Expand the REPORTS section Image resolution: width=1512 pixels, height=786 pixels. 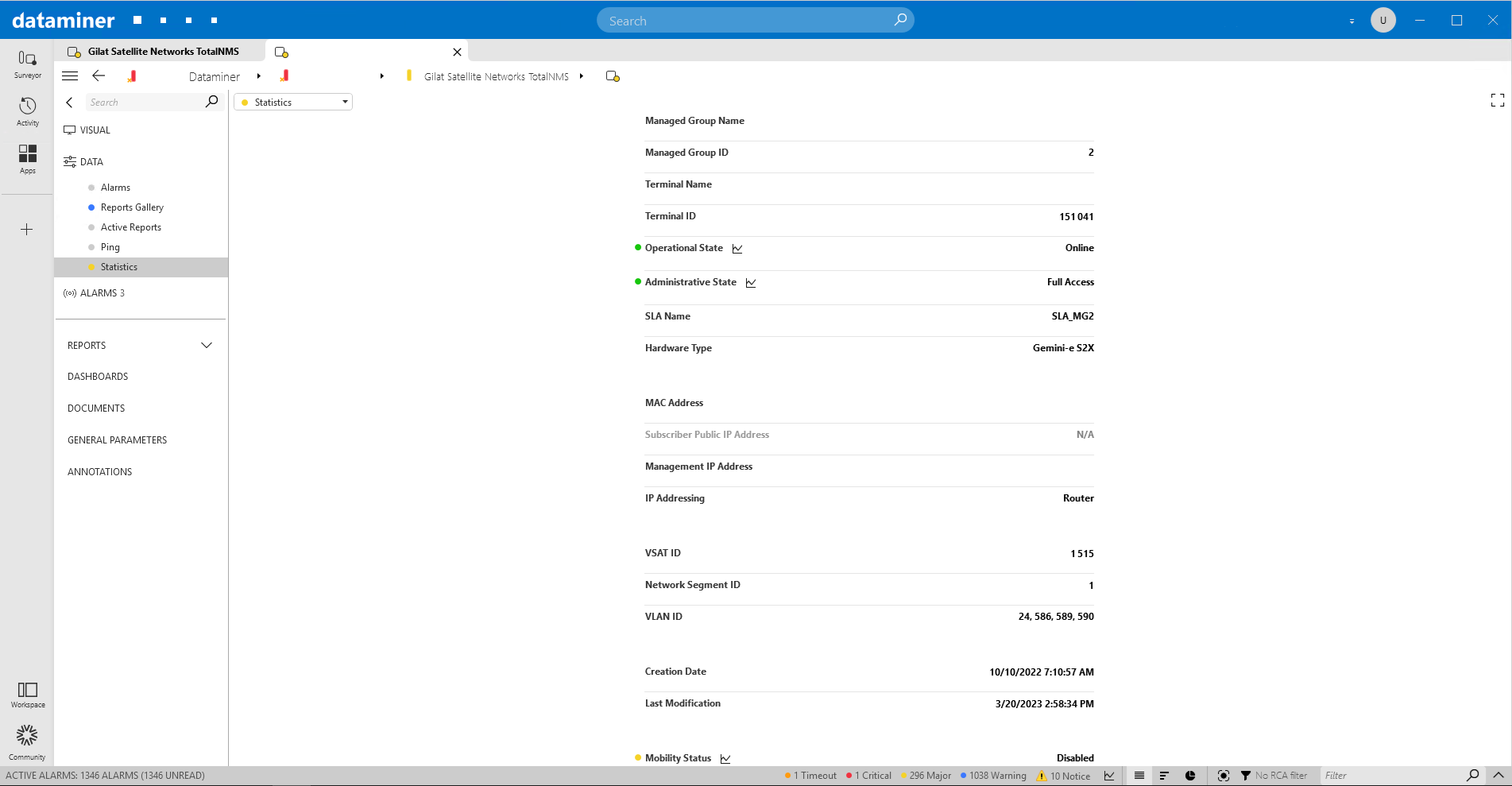pos(207,345)
